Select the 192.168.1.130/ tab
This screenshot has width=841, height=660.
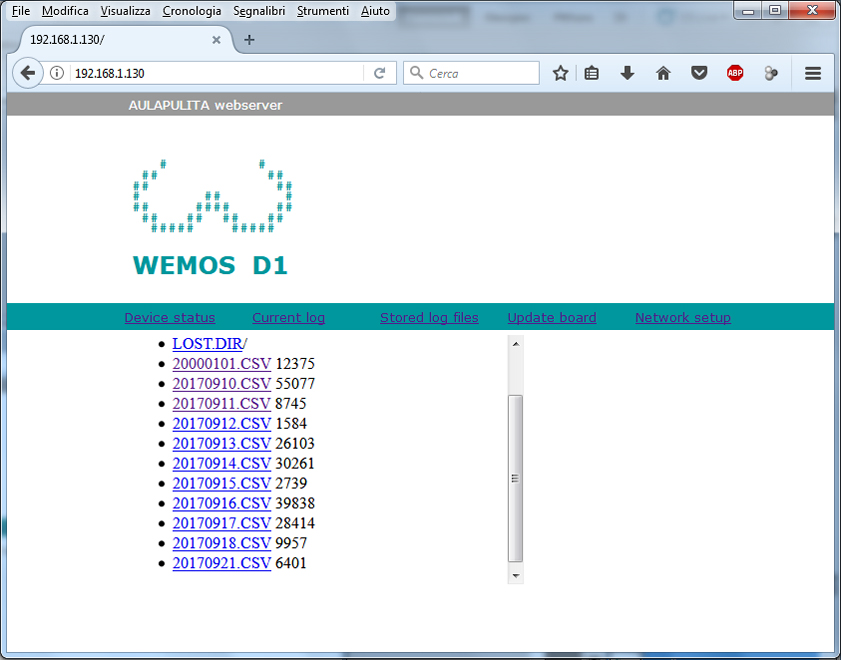[121, 40]
